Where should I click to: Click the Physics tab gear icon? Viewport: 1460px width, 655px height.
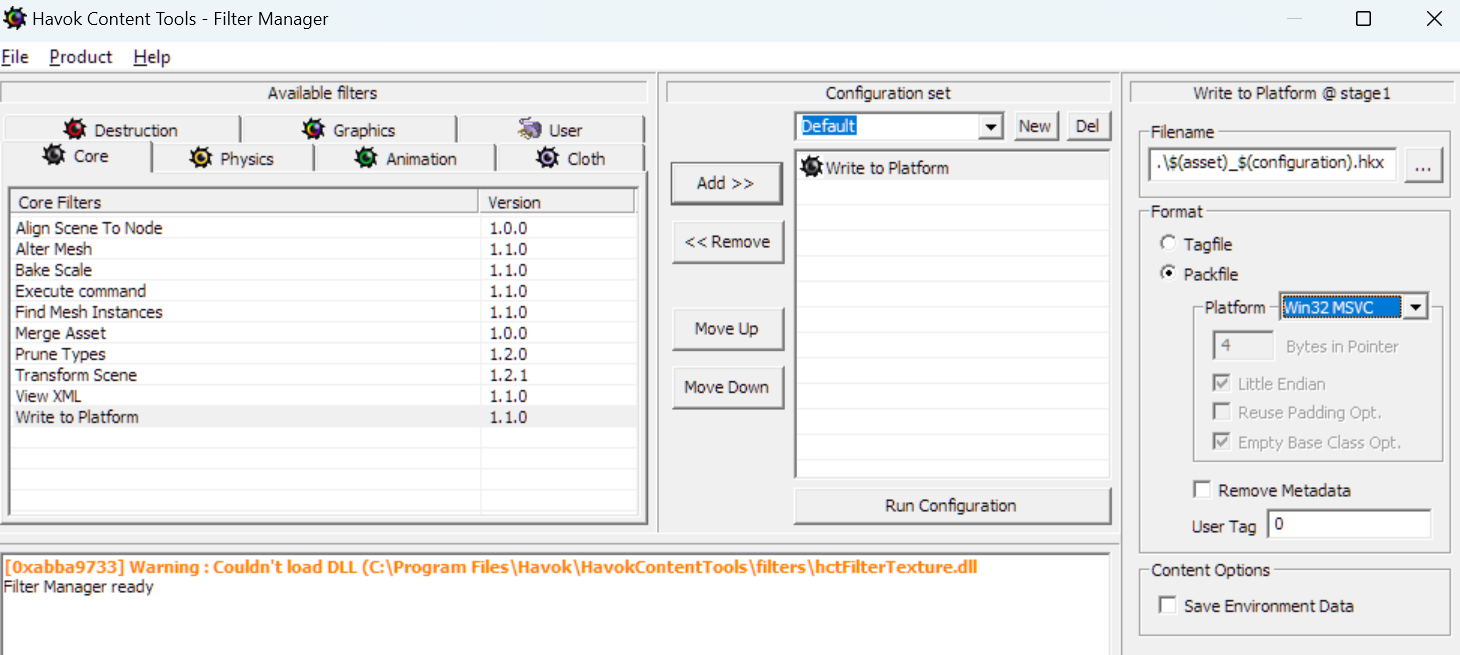pyautogui.click(x=201, y=158)
